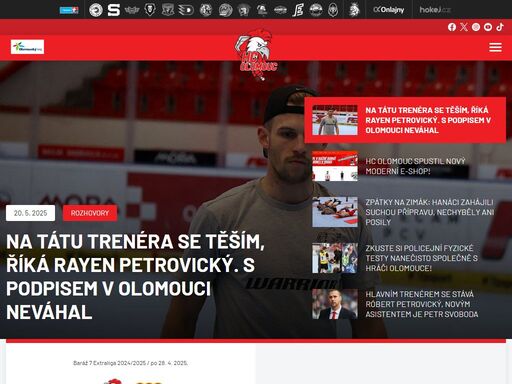Screen dimensions: 512x384
Task: Open the Facebook page icon
Action: tap(452, 27)
